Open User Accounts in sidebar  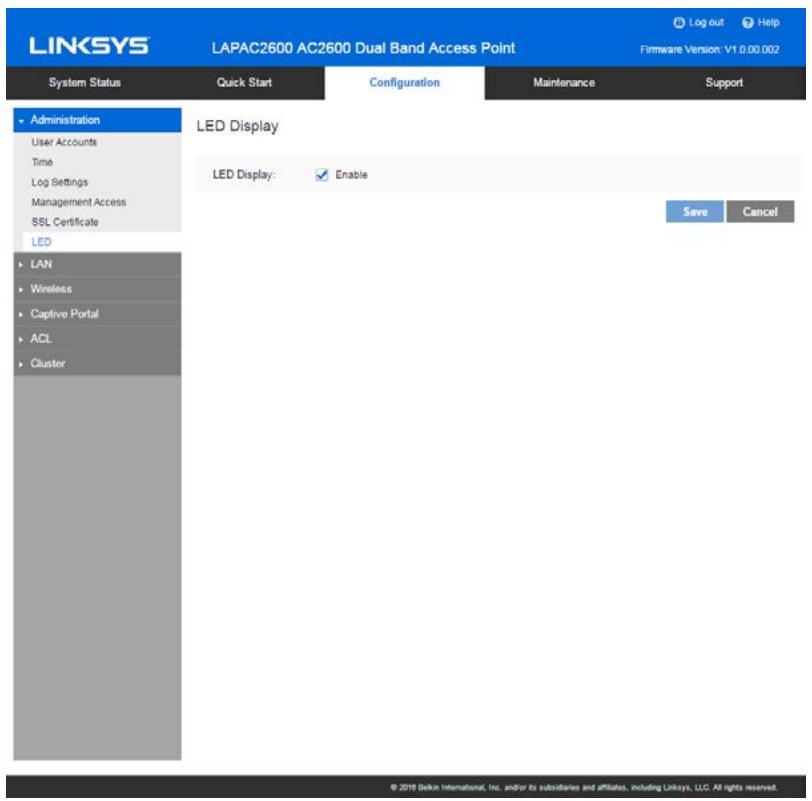pyautogui.click(x=64, y=142)
